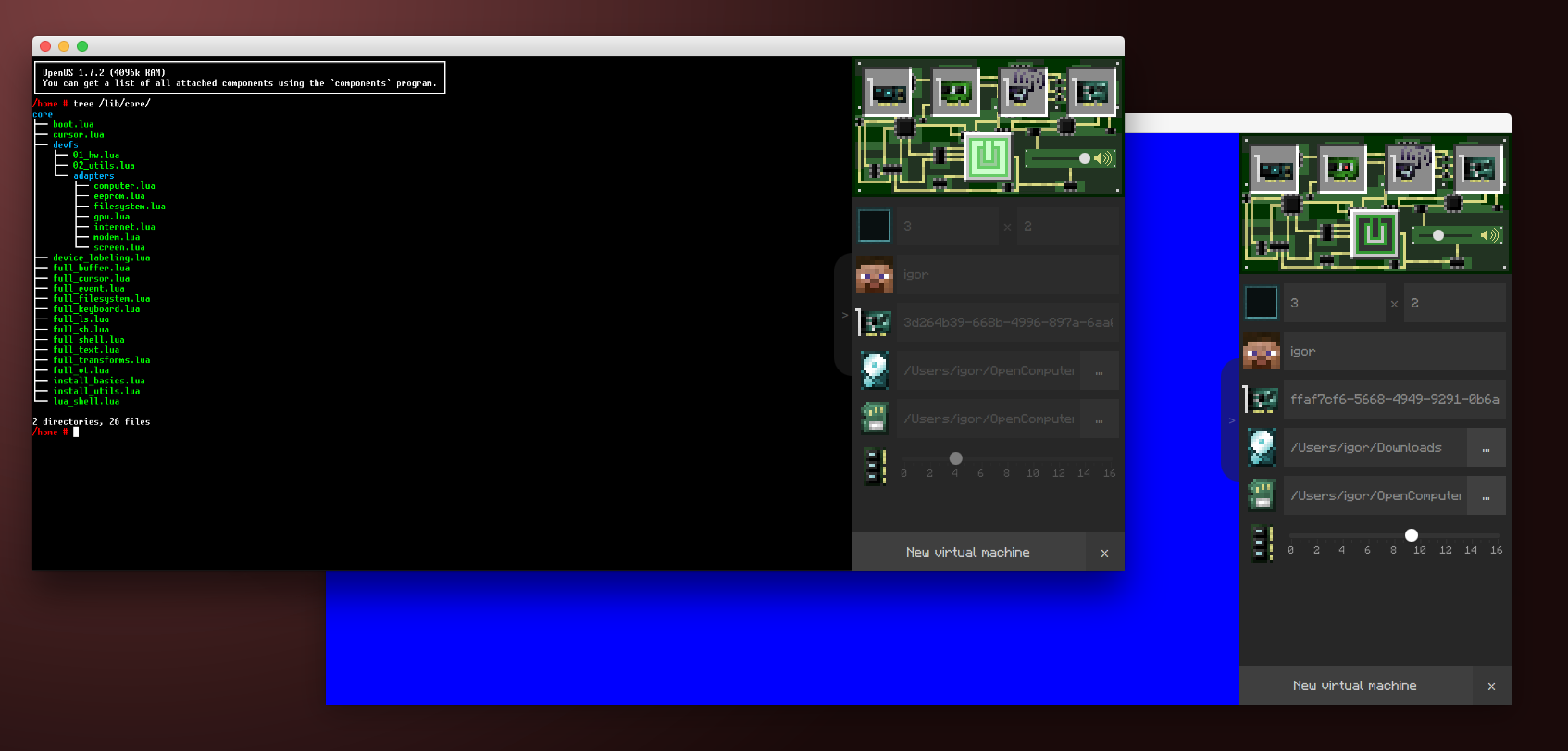Click the hard drive icon beside /Users/igor/Downloads
Screen dimensions: 1568x751
(1261, 447)
